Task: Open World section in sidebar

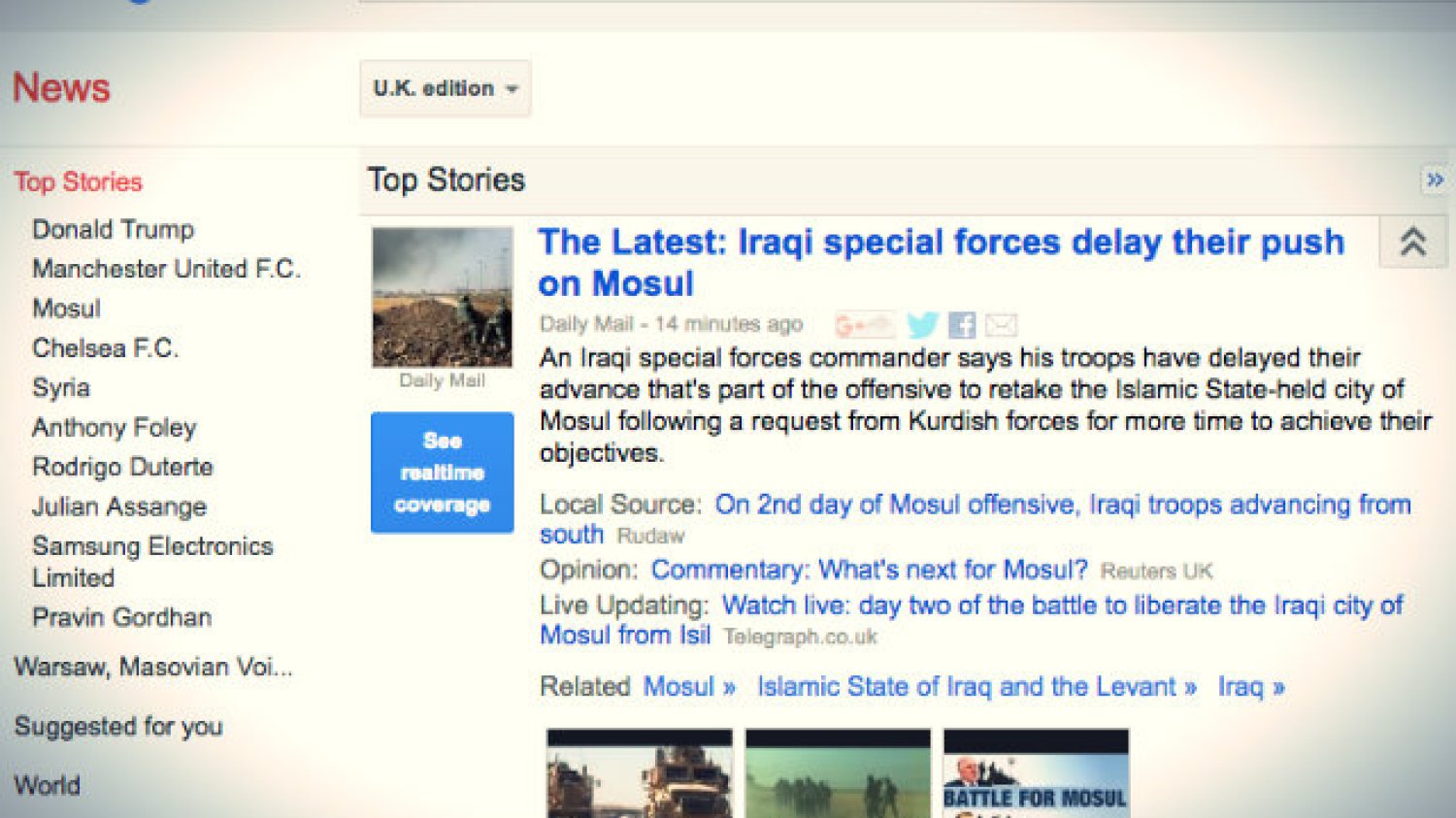Action: click(47, 785)
